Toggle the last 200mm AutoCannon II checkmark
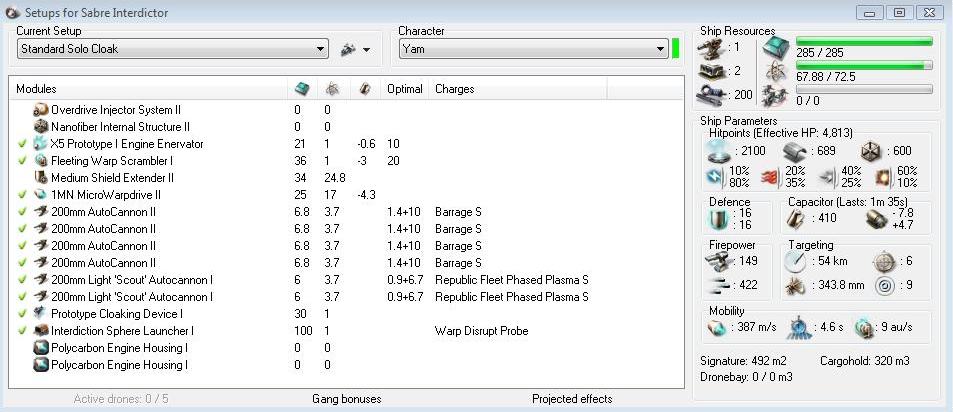 [x=23, y=263]
